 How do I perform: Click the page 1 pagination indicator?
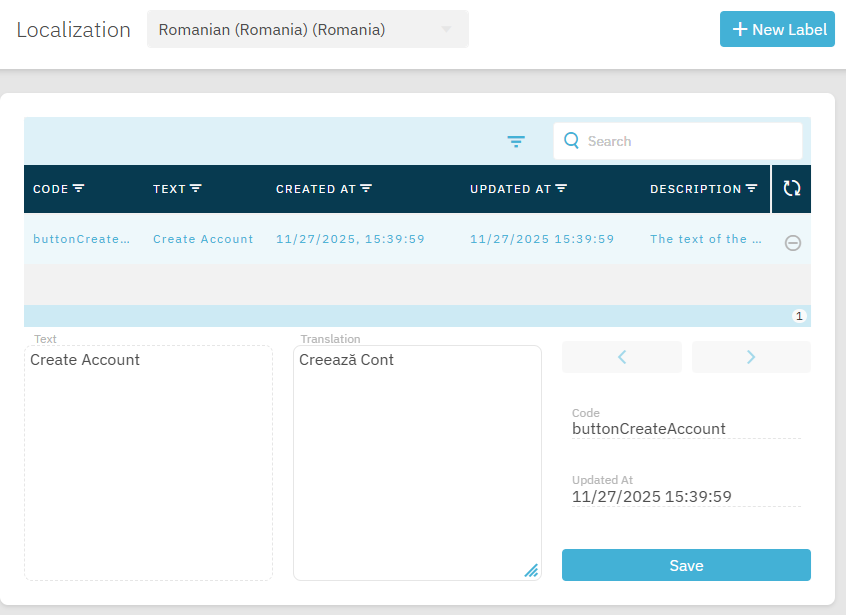[x=799, y=316]
